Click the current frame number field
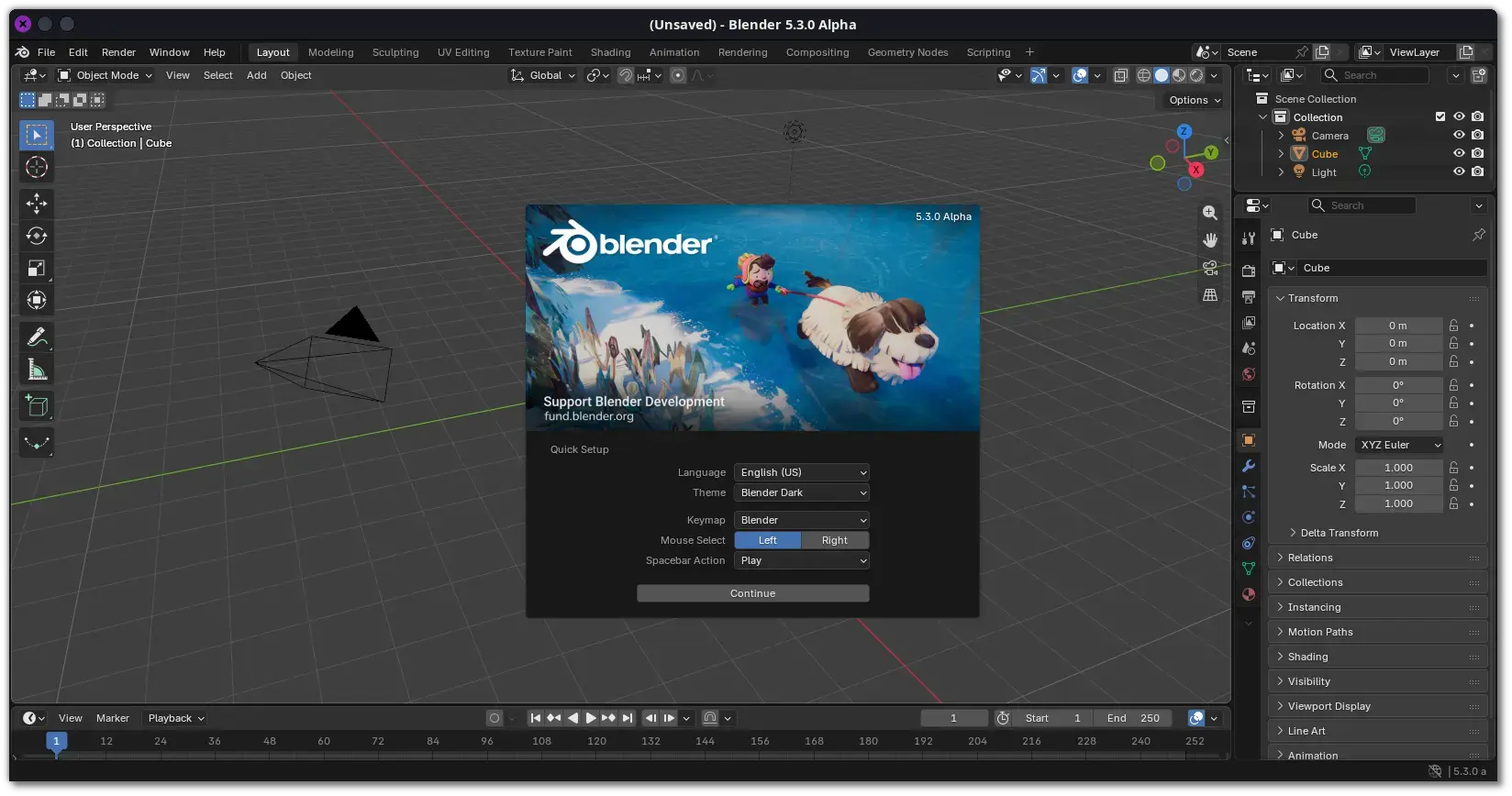The image size is (1512, 796). (x=954, y=718)
